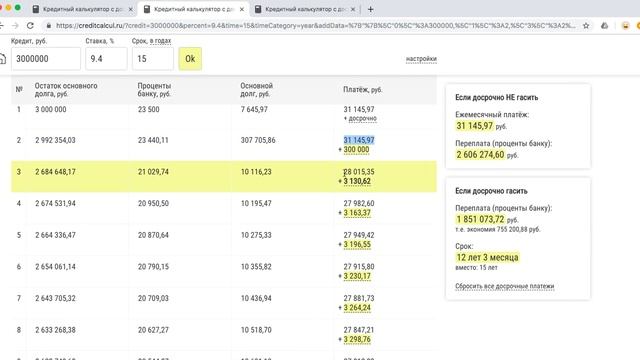Click the Кредит amount field showing 3000000
This screenshot has height=360, width=640.
(46, 59)
